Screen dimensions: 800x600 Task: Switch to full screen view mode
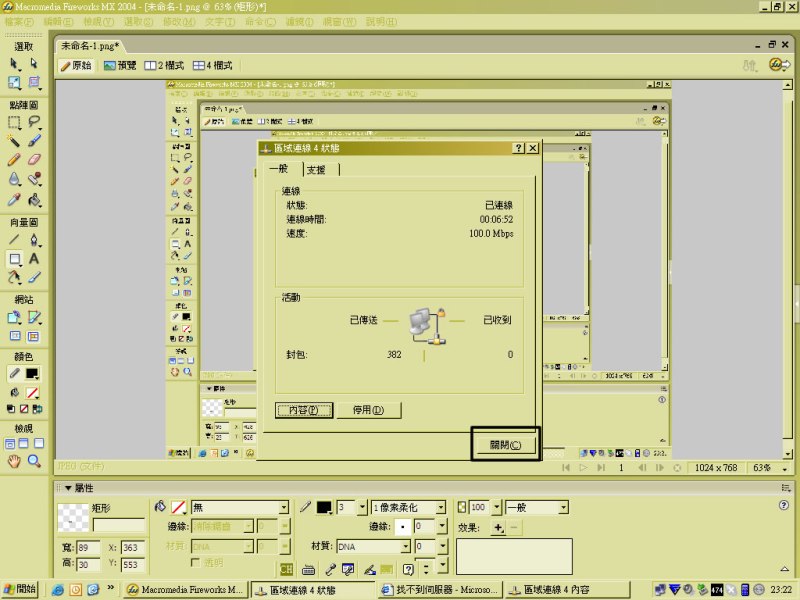[x=39, y=443]
